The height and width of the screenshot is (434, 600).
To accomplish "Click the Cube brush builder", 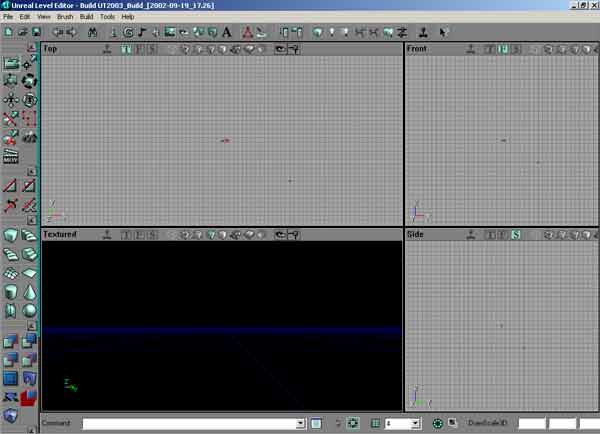I will coord(11,235).
